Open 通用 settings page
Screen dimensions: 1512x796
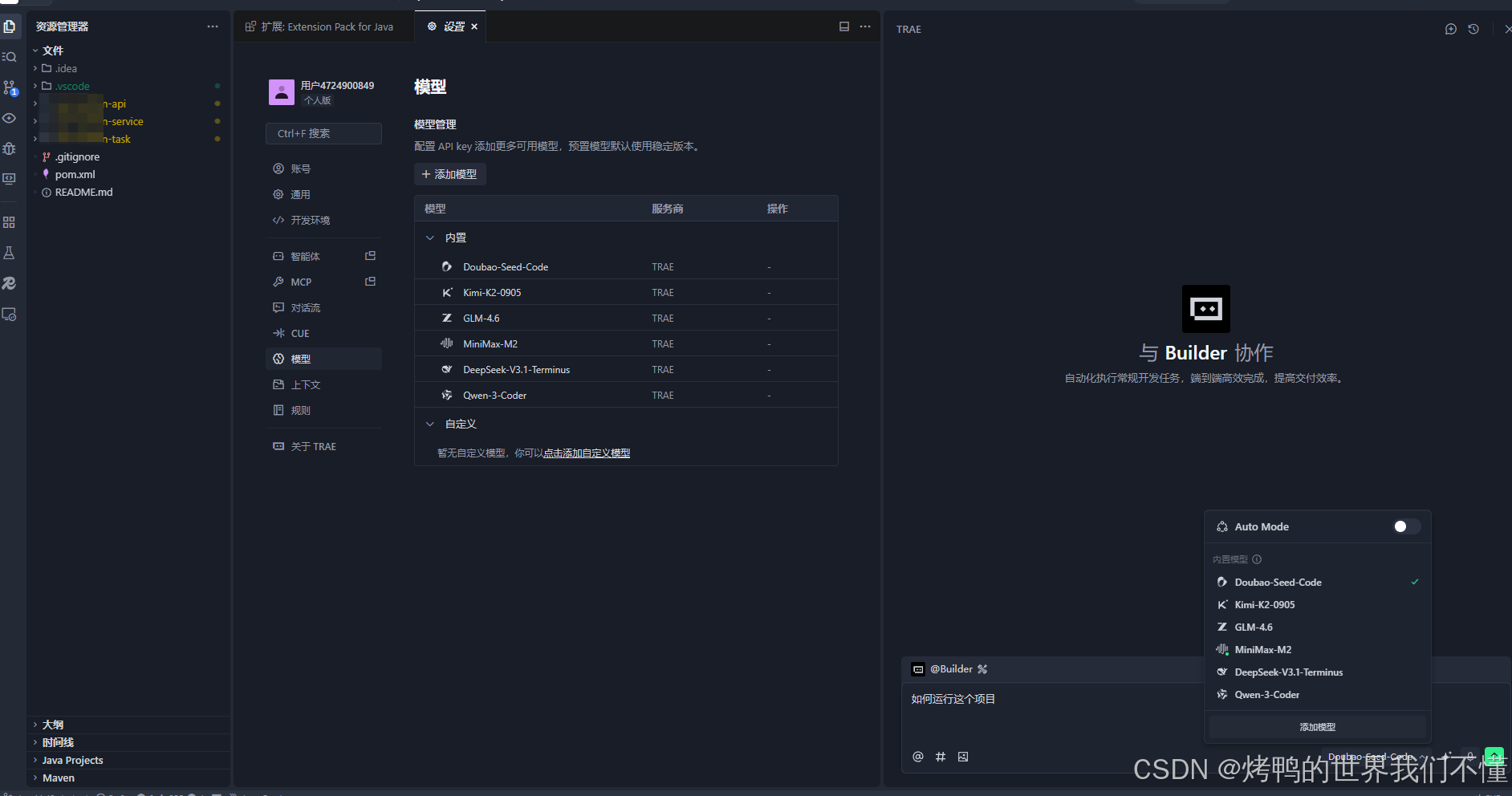point(323,194)
